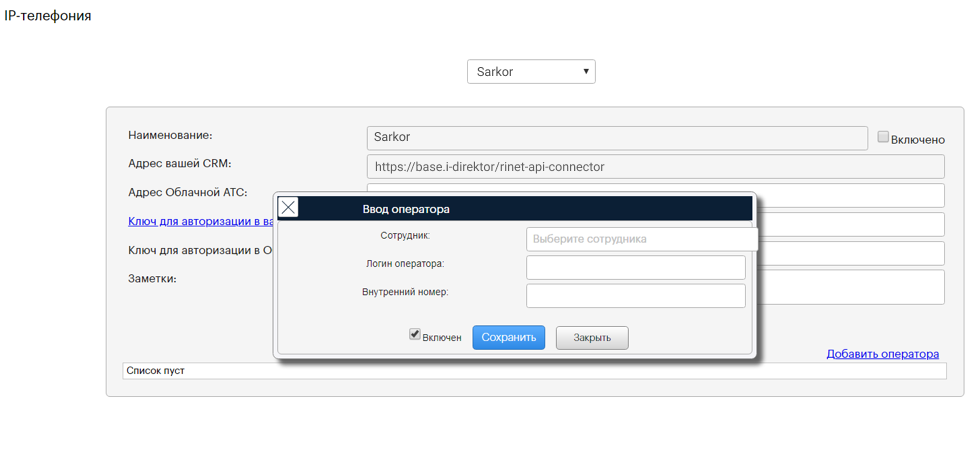The width and height of the screenshot is (972, 458).
Task: Click the Список пуст operators list
Action: pyautogui.click(x=533, y=371)
